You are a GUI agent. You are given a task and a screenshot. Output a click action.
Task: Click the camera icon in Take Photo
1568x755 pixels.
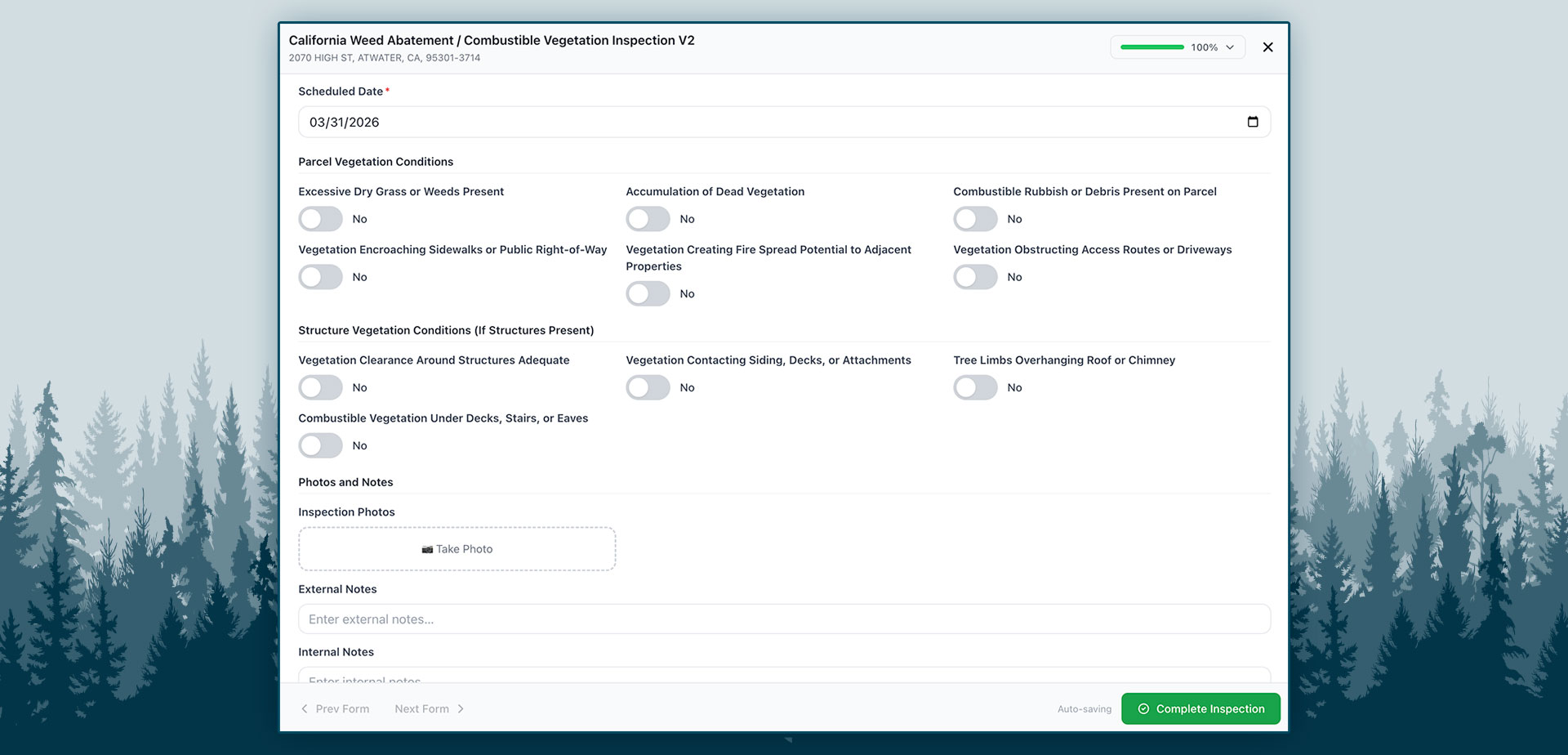(427, 549)
